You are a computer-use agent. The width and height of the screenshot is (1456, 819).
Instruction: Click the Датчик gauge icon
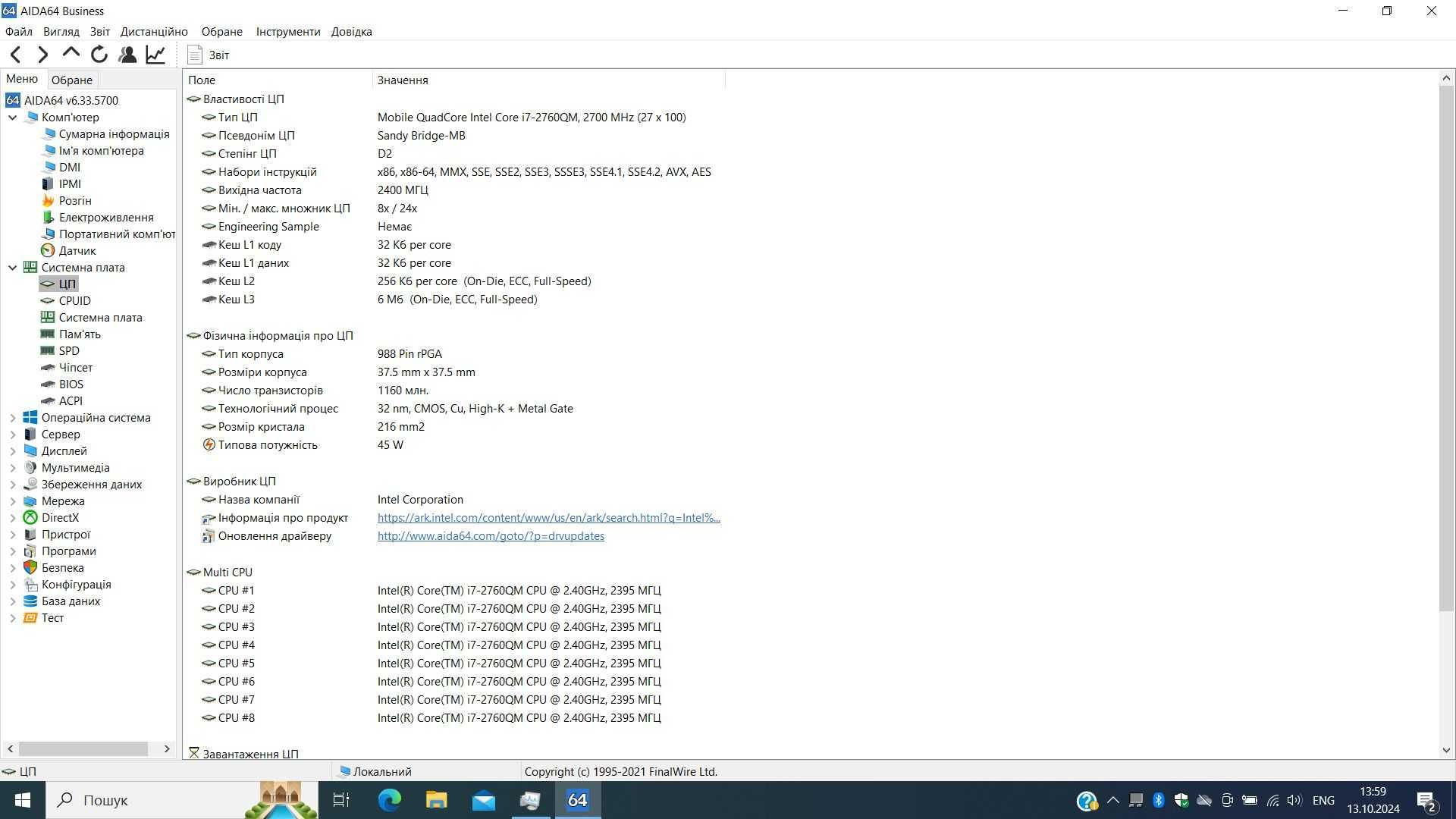pyautogui.click(x=48, y=251)
